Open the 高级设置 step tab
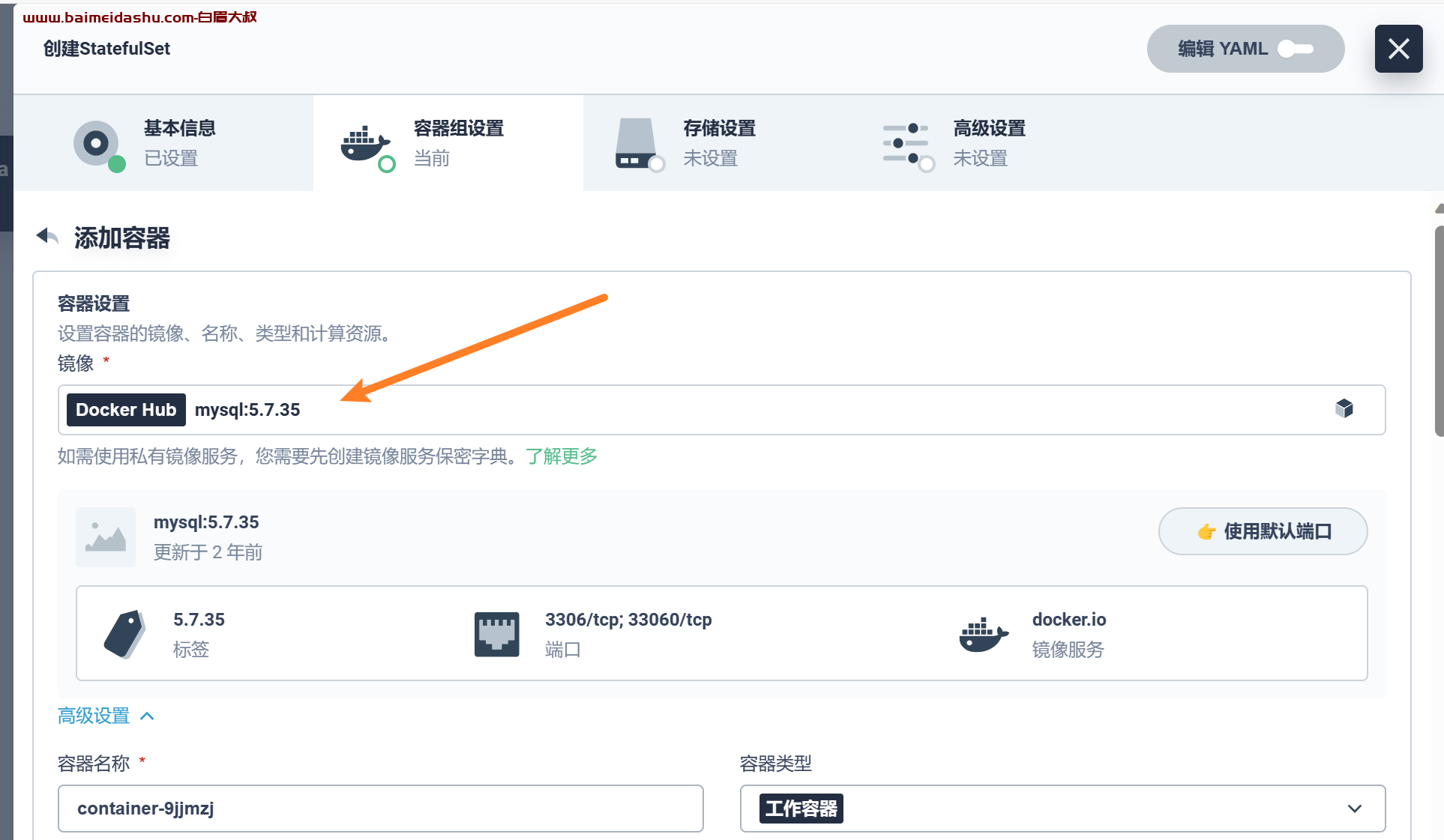Image resolution: width=1444 pixels, height=840 pixels. (988, 143)
